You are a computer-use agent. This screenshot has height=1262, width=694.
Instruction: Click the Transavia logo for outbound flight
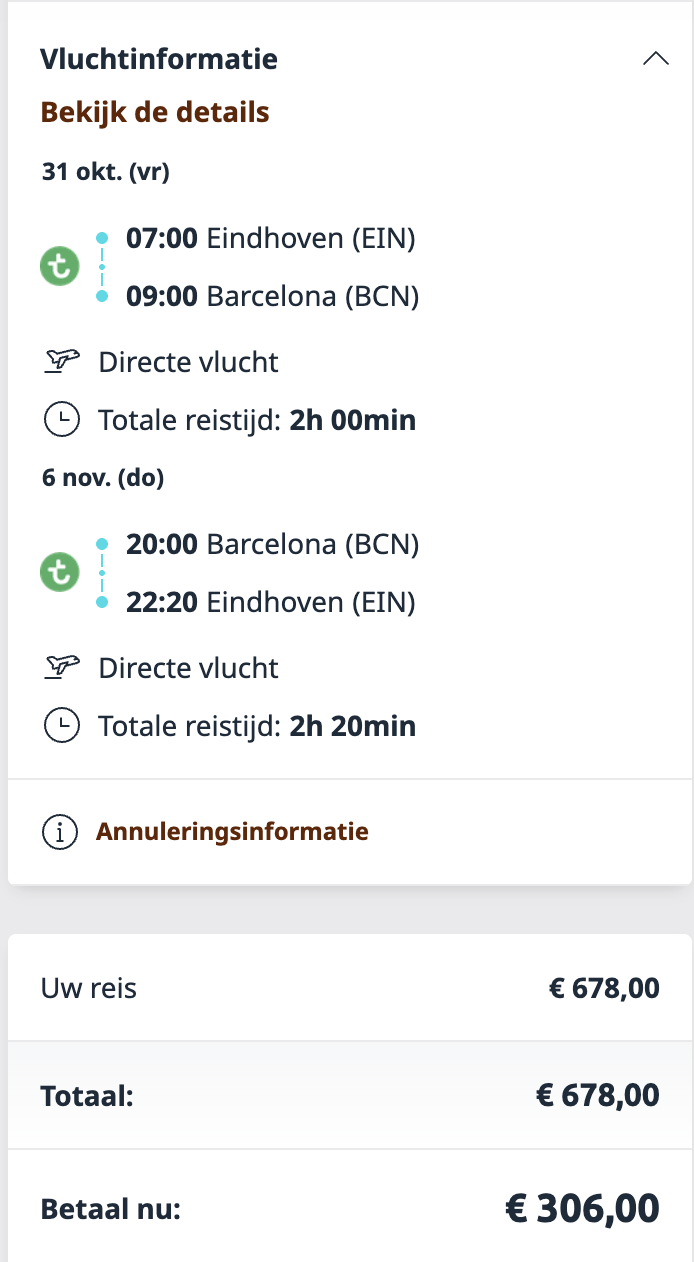click(x=59, y=268)
